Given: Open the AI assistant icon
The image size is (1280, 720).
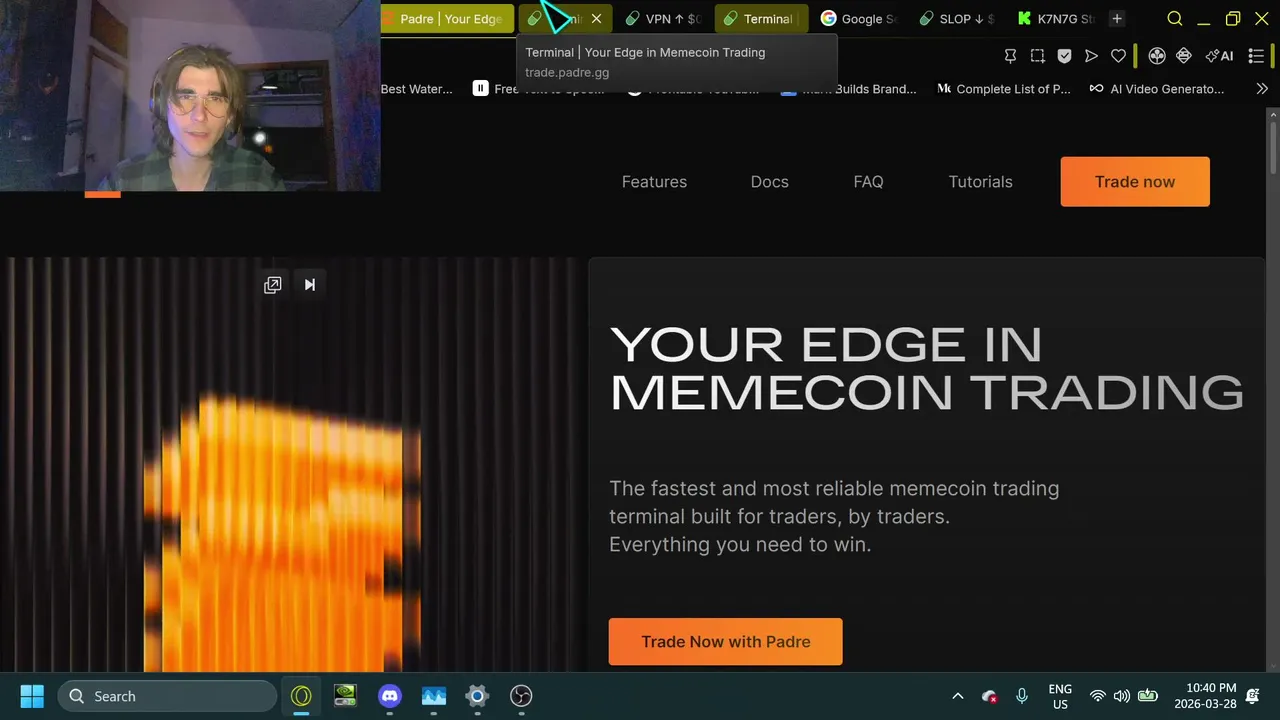Looking at the screenshot, I should [1220, 56].
